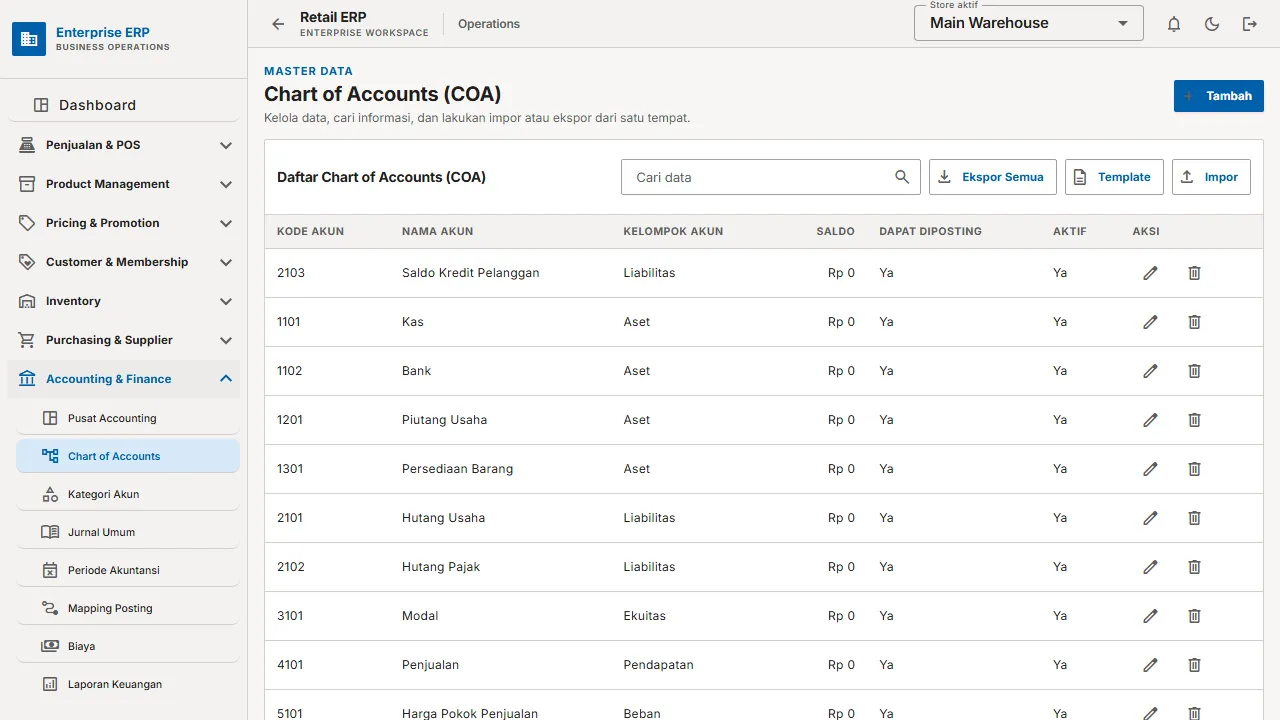Delete the Persediaan Barang account

[1194, 469]
